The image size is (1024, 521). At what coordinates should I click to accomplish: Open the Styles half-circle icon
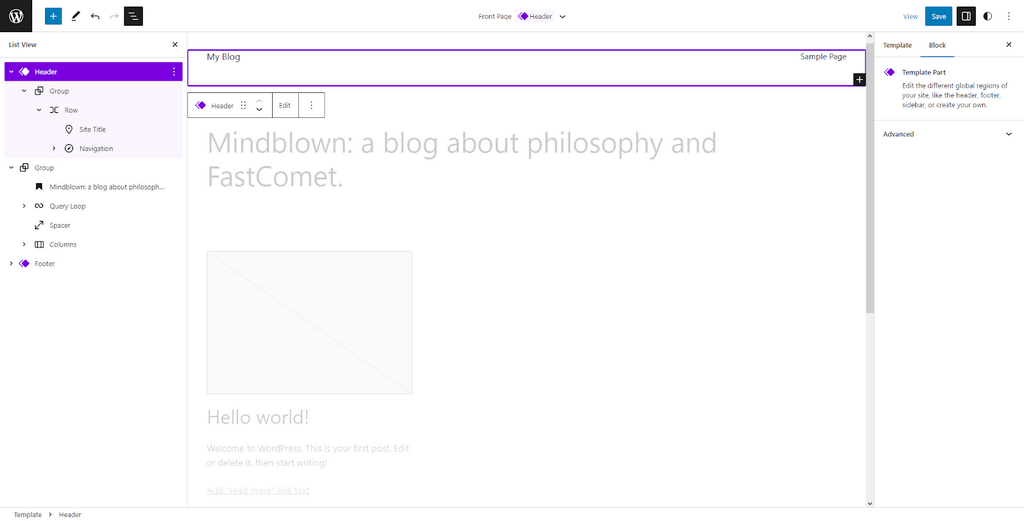(x=988, y=16)
